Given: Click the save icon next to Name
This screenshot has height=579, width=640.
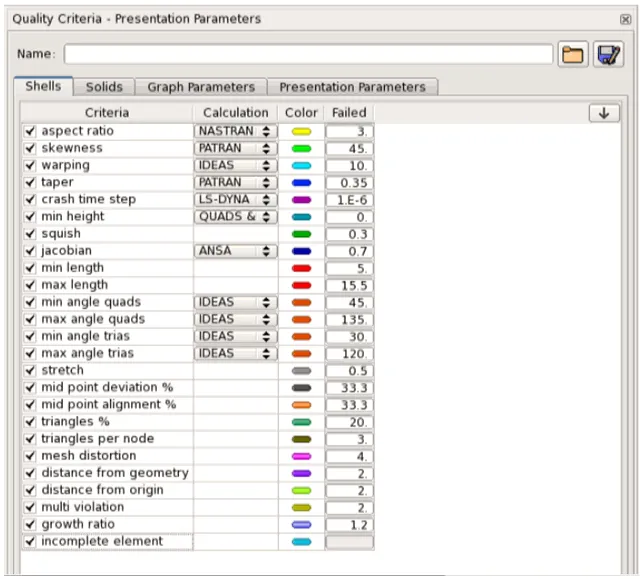Looking at the screenshot, I should (608, 54).
